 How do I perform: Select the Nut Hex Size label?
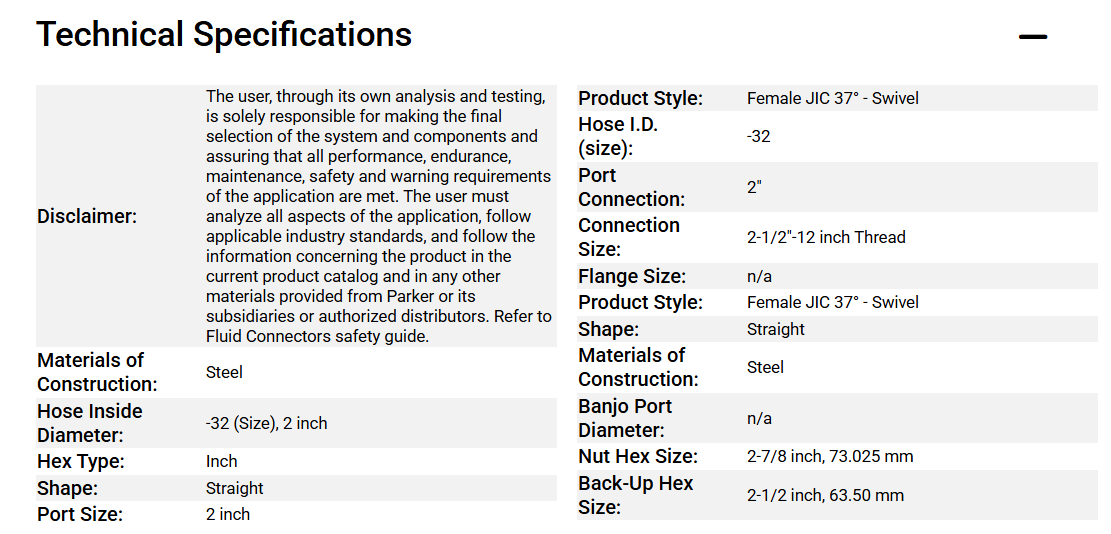pyautogui.click(x=638, y=457)
